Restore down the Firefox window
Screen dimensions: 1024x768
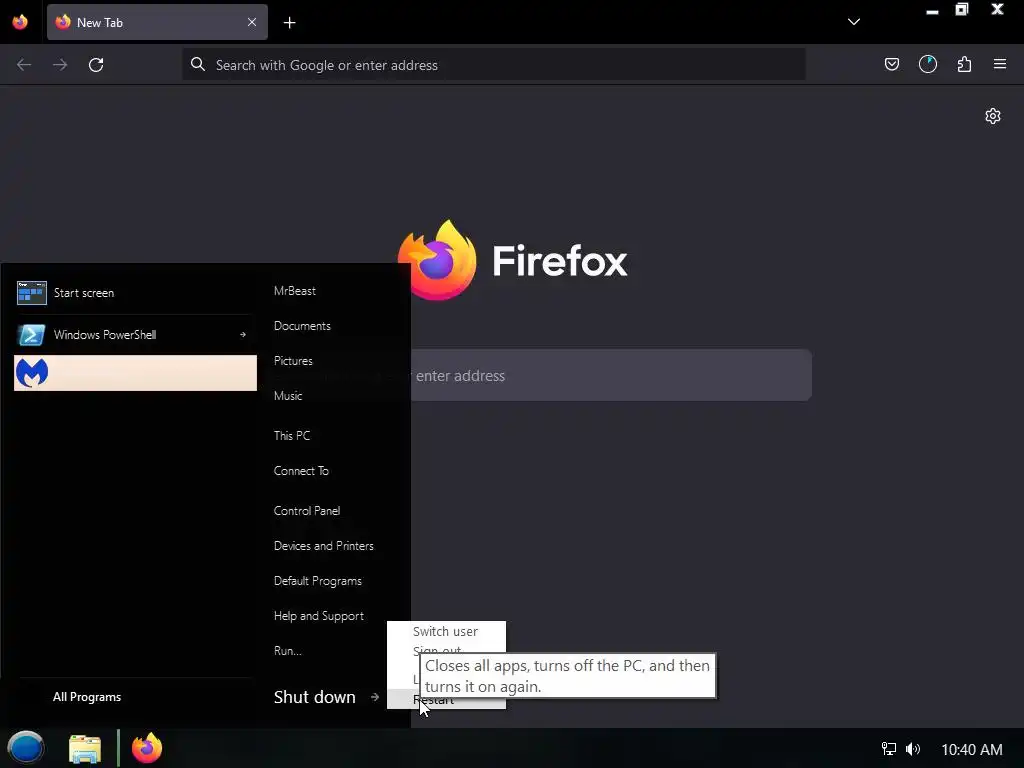pyautogui.click(x=962, y=9)
